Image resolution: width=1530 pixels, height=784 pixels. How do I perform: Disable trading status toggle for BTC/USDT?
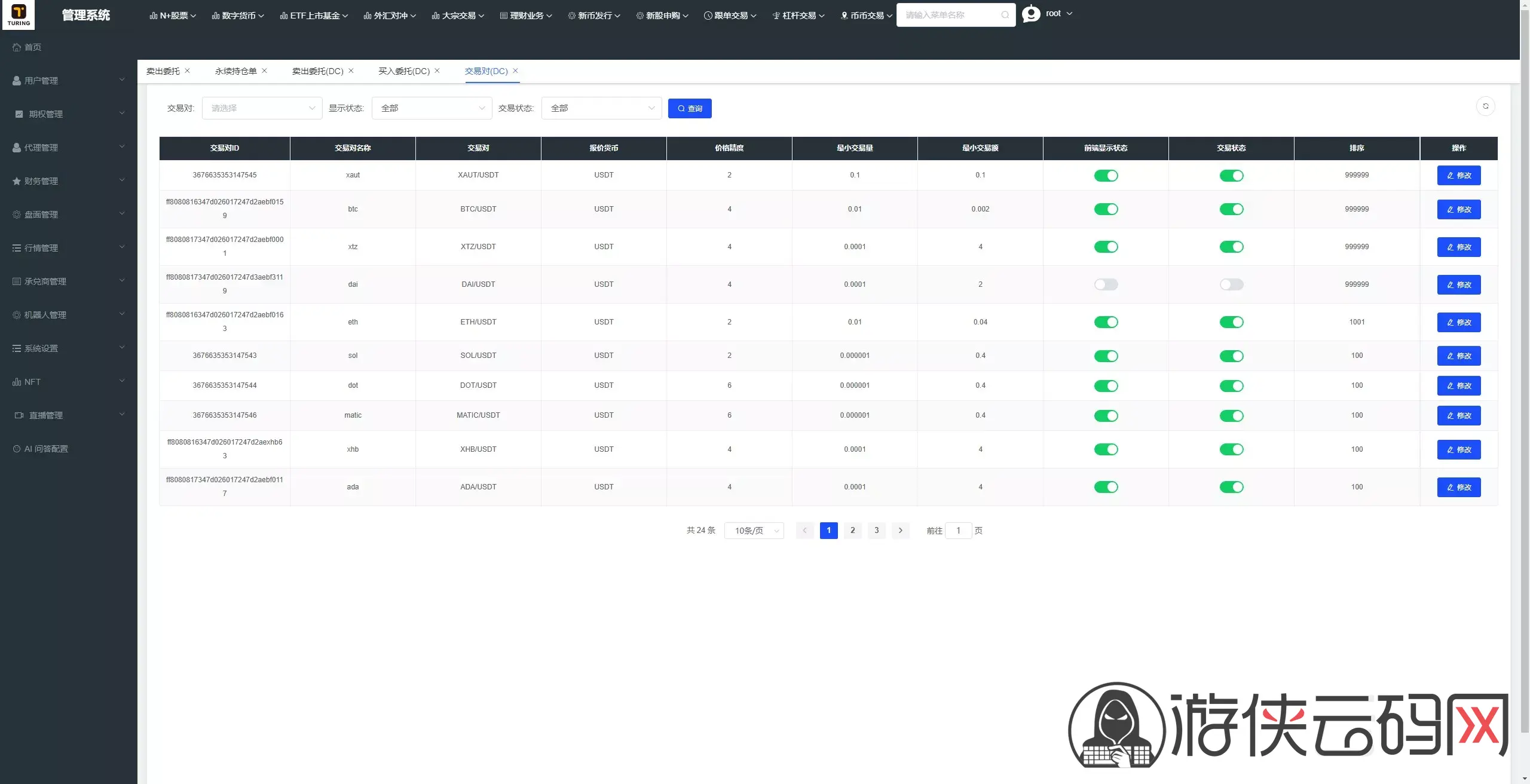pos(1231,209)
